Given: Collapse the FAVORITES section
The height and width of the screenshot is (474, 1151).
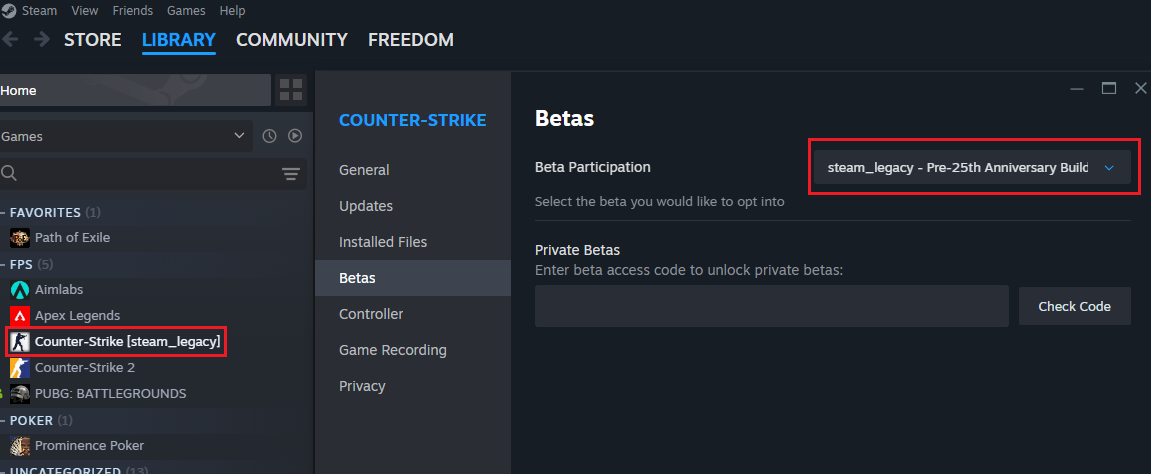Looking at the screenshot, I should coord(4,213).
